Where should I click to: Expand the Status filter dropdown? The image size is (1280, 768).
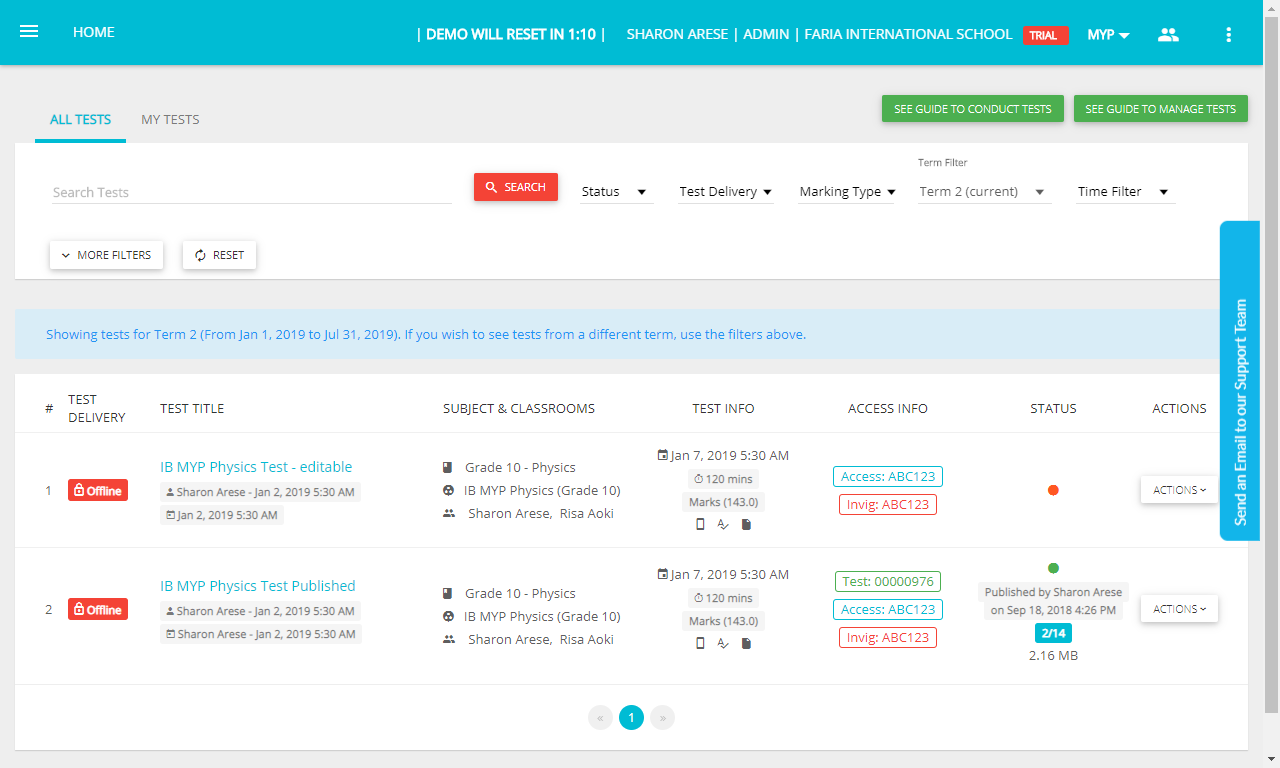click(x=616, y=192)
